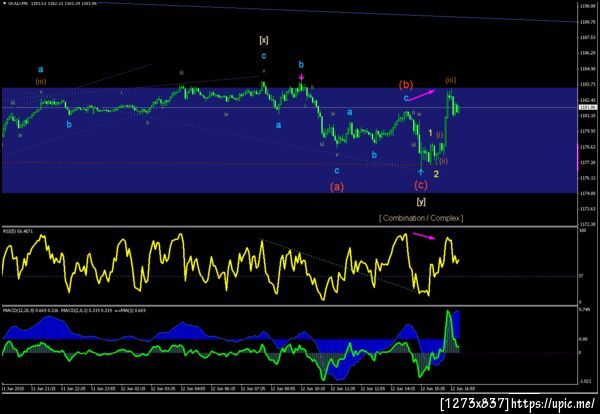Click the magenta down arrow under cyan b
This screenshot has height=414, width=600.
tap(302, 77)
